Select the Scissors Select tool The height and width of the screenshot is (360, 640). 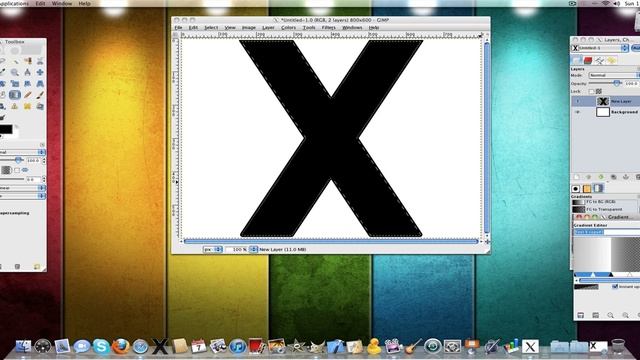click(x=40, y=61)
